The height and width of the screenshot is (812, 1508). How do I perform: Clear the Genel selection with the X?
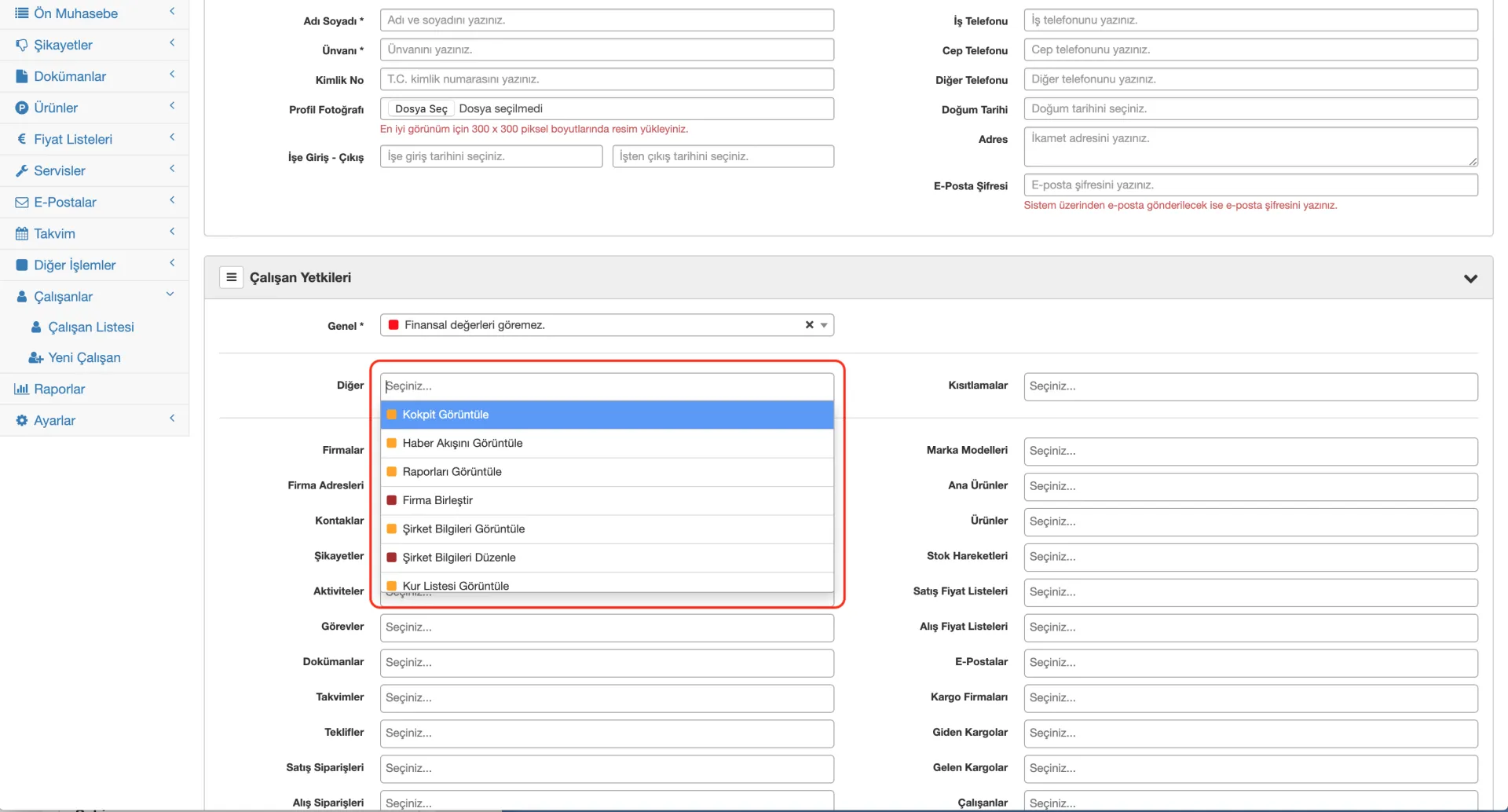click(809, 324)
